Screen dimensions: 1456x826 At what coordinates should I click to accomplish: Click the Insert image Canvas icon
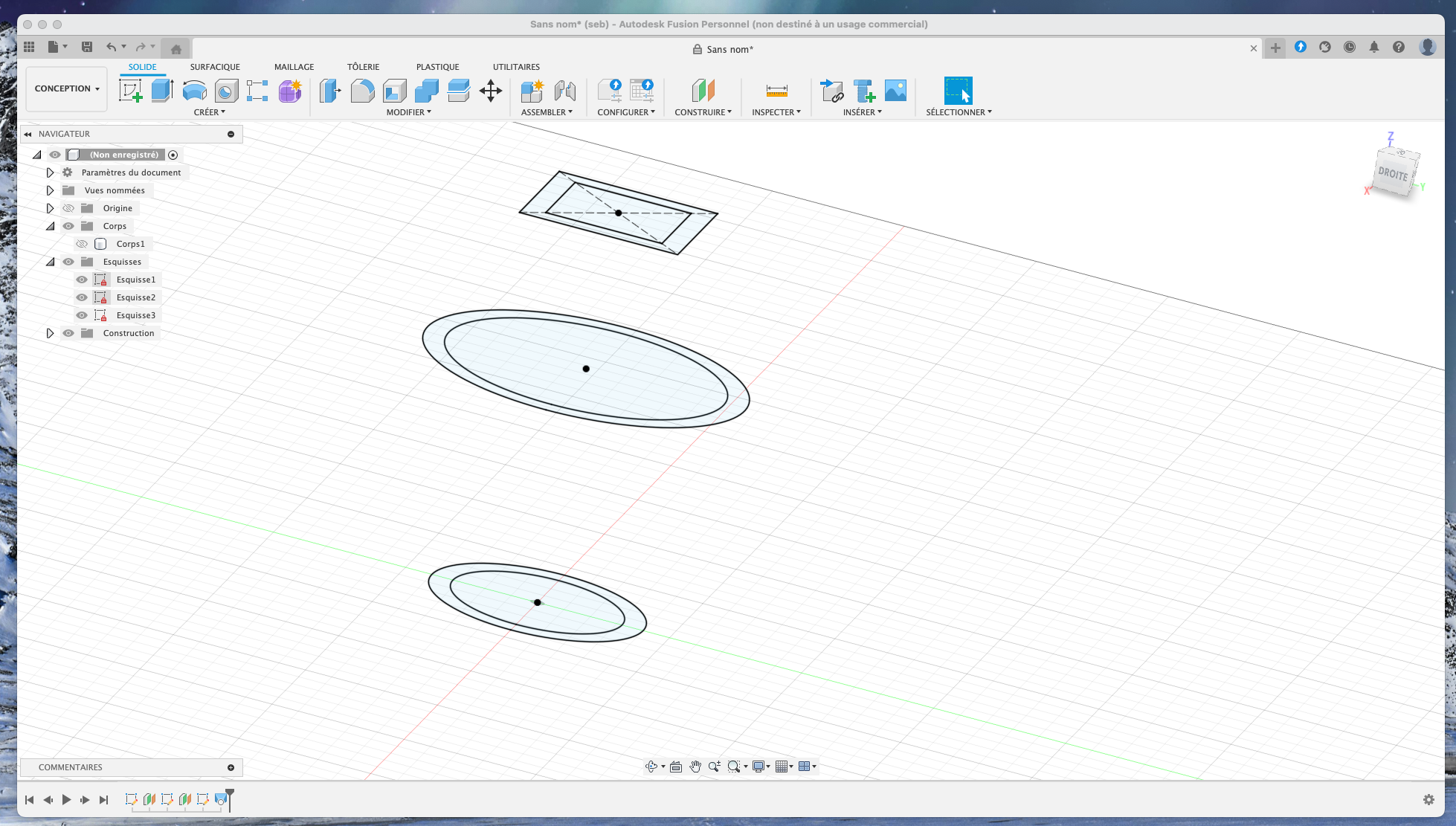click(x=895, y=91)
